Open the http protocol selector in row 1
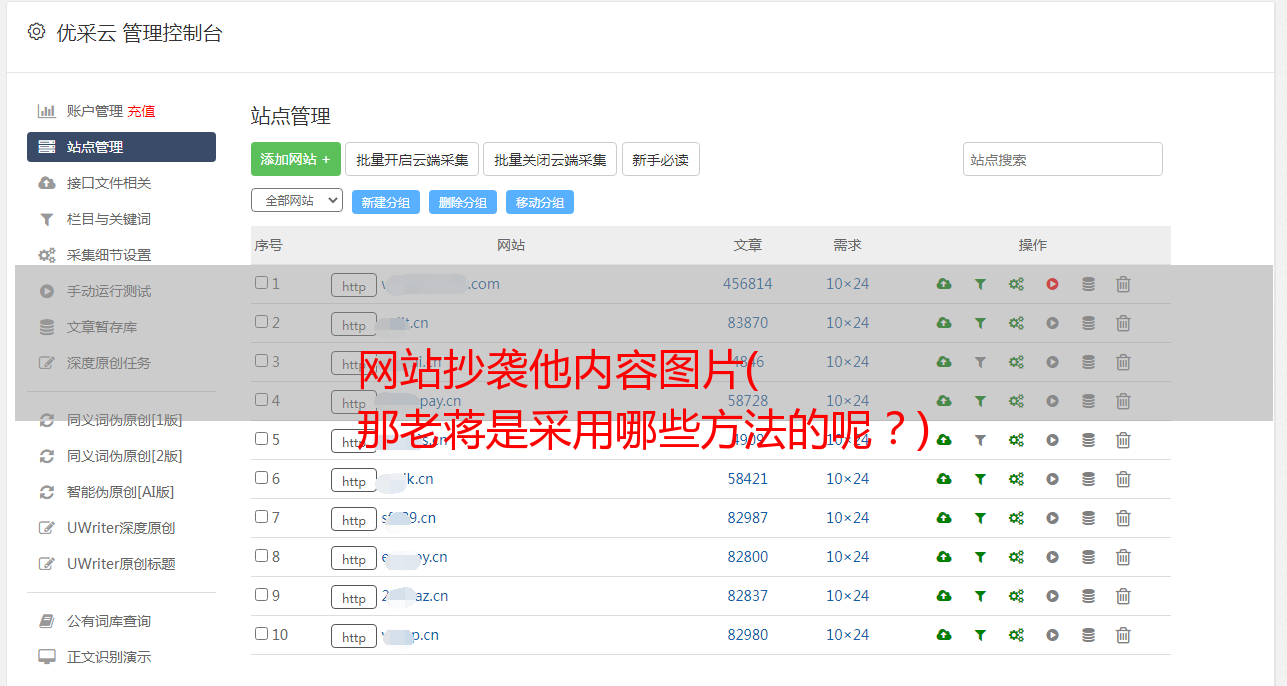This screenshot has width=1287, height=686. pyautogui.click(x=354, y=286)
